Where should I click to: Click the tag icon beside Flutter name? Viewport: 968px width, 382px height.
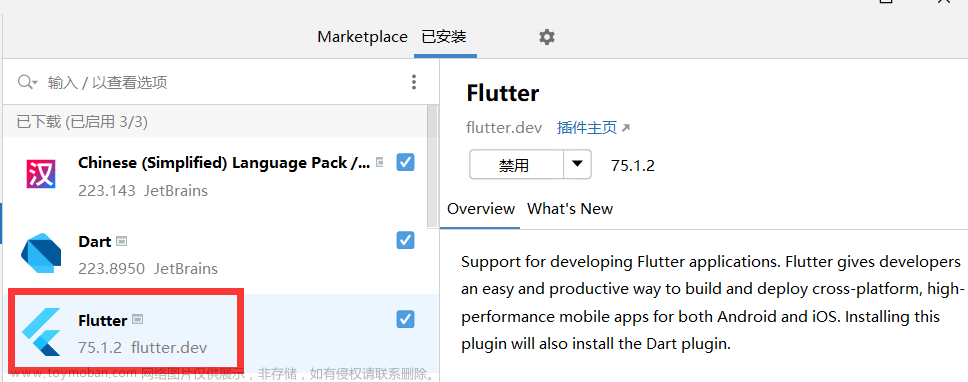138,320
